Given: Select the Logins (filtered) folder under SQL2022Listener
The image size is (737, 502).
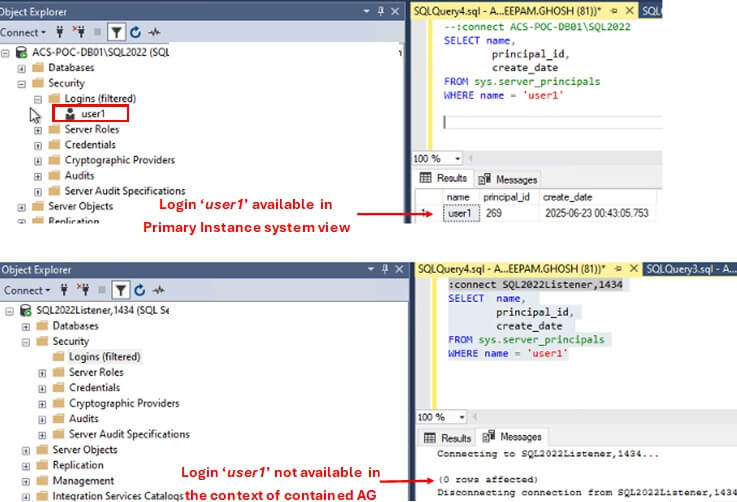Looking at the screenshot, I should (x=104, y=356).
